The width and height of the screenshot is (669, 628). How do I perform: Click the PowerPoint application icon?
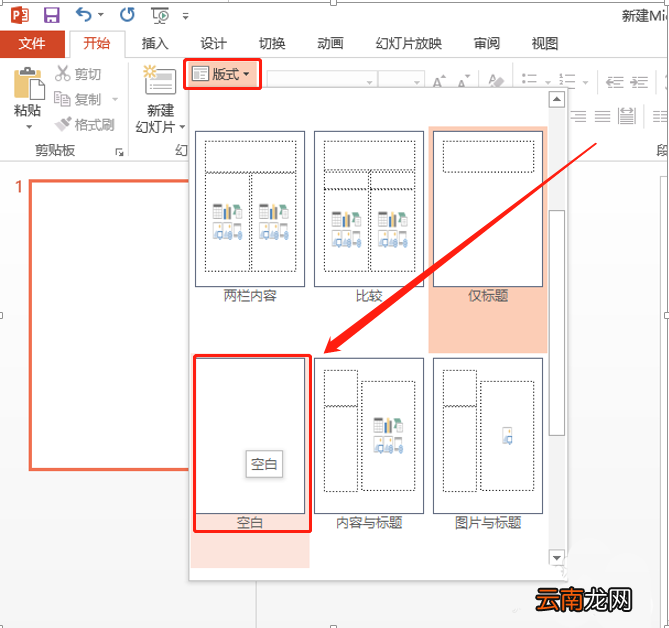(x=20, y=16)
